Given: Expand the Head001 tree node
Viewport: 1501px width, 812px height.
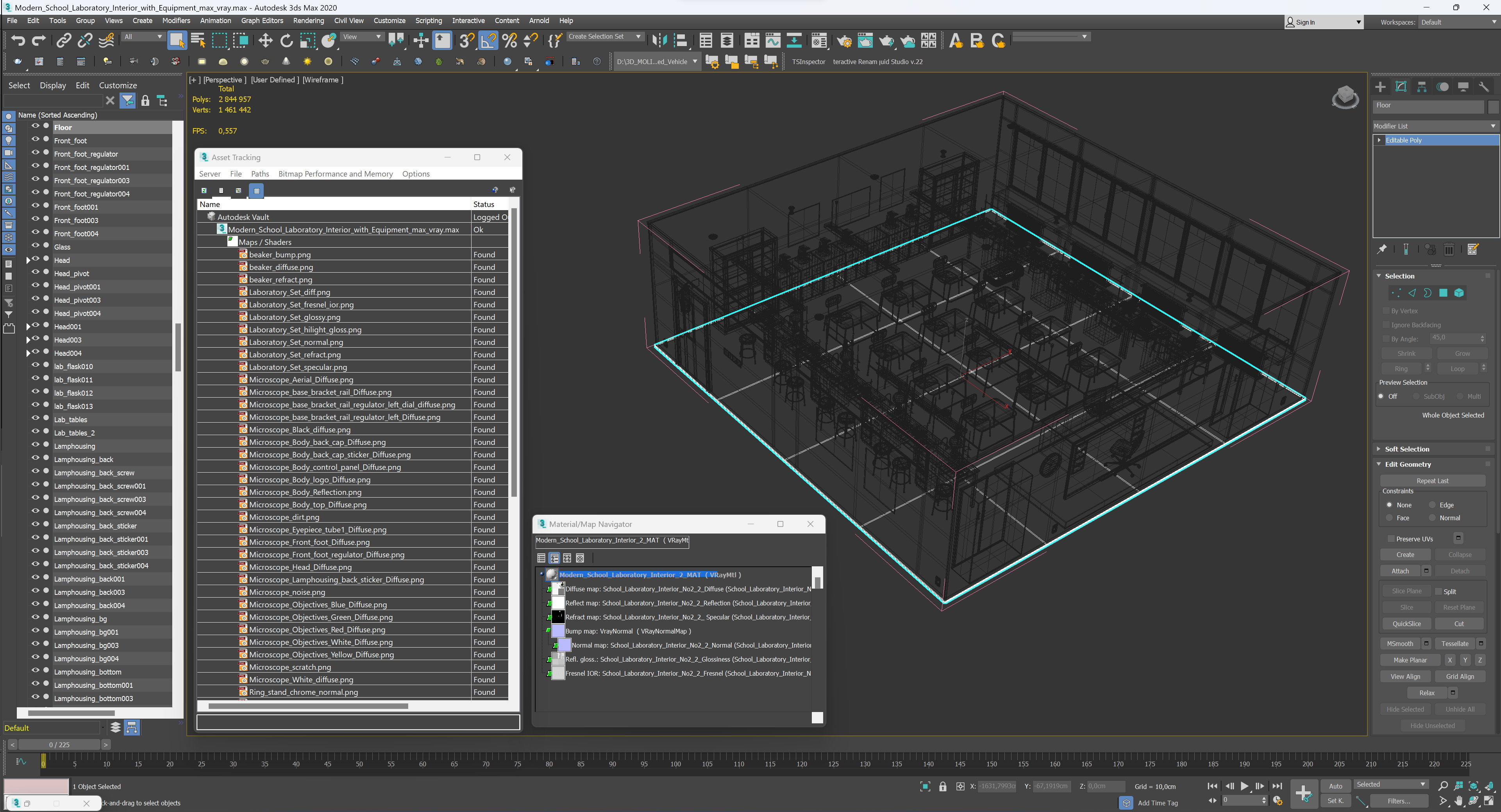Looking at the screenshot, I should (x=28, y=327).
